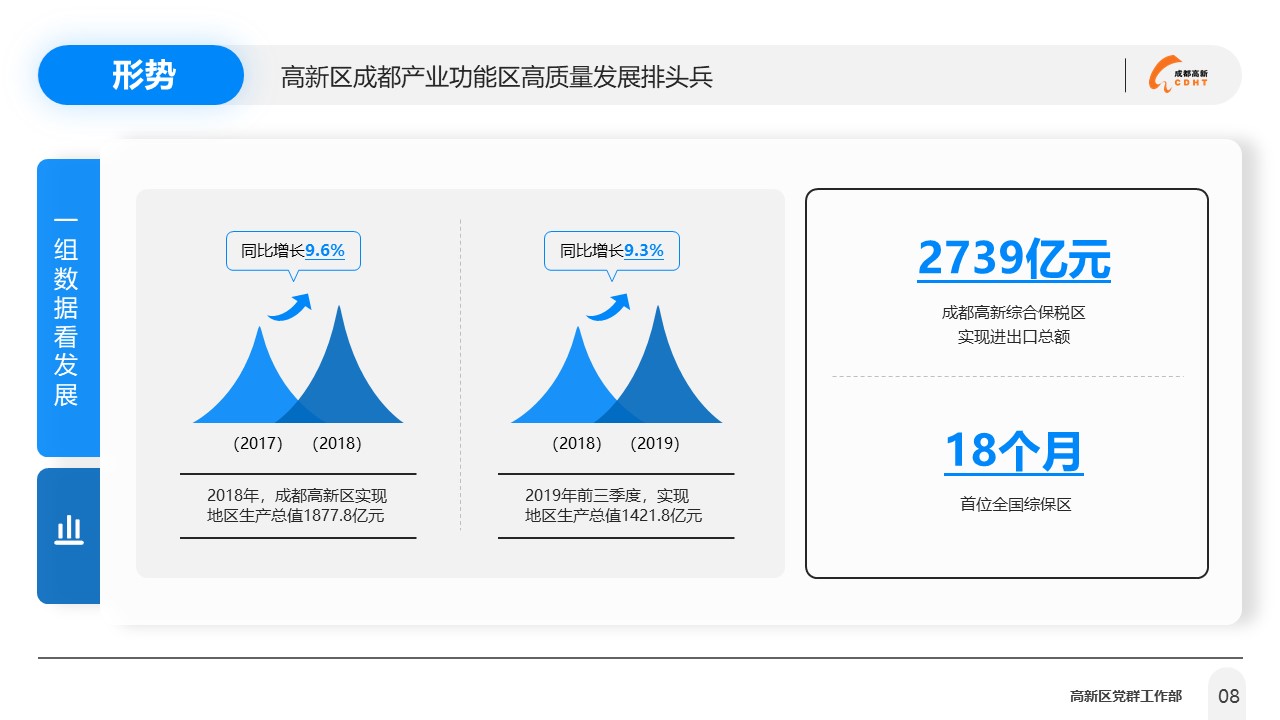Click footer text 高新区党群工作部
1280x720 pixels.
pyautogui.click(x=1125, y=696)
